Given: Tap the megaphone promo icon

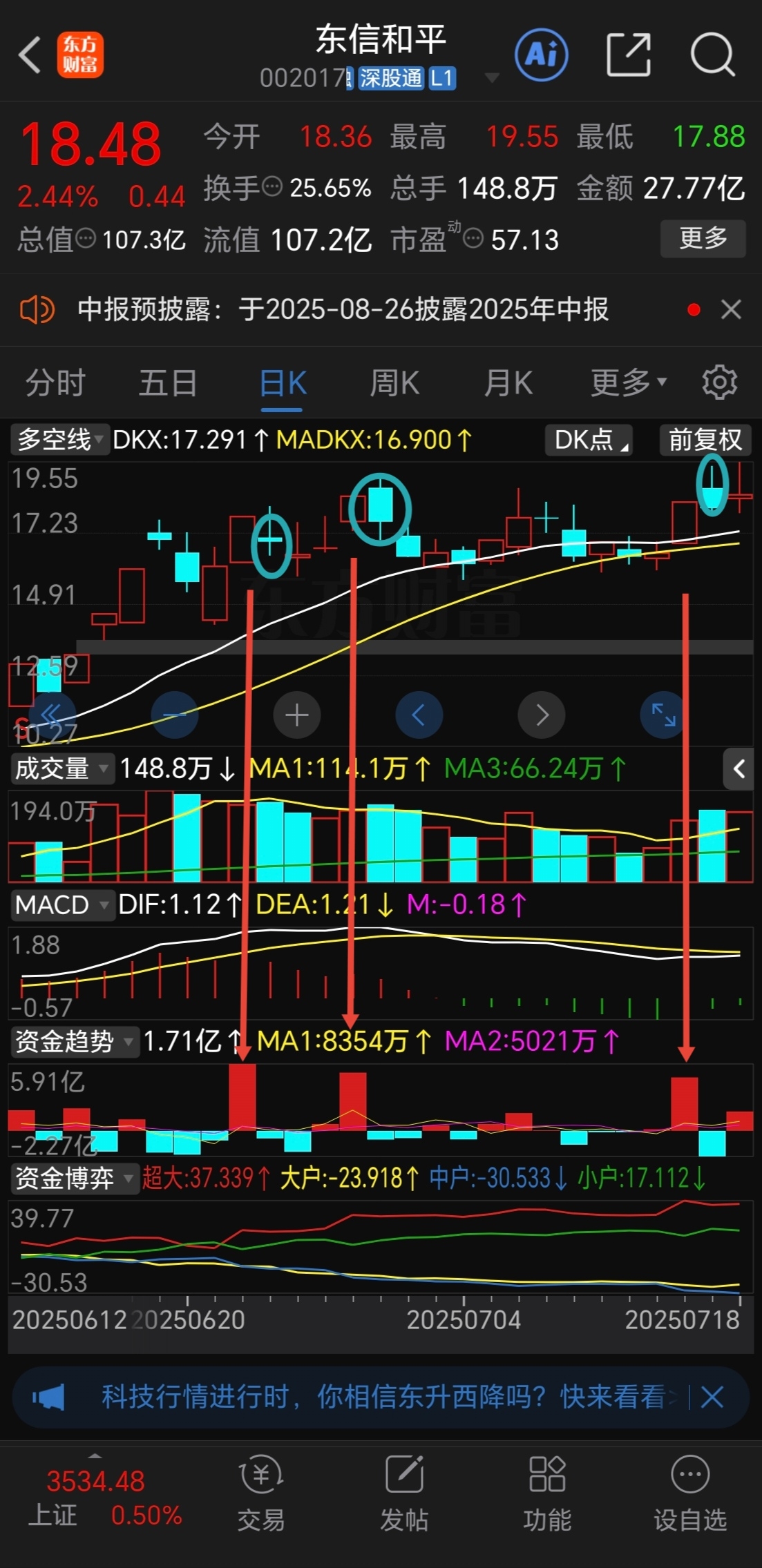Looking at the screenshot, I should [x=48, y=1397].
